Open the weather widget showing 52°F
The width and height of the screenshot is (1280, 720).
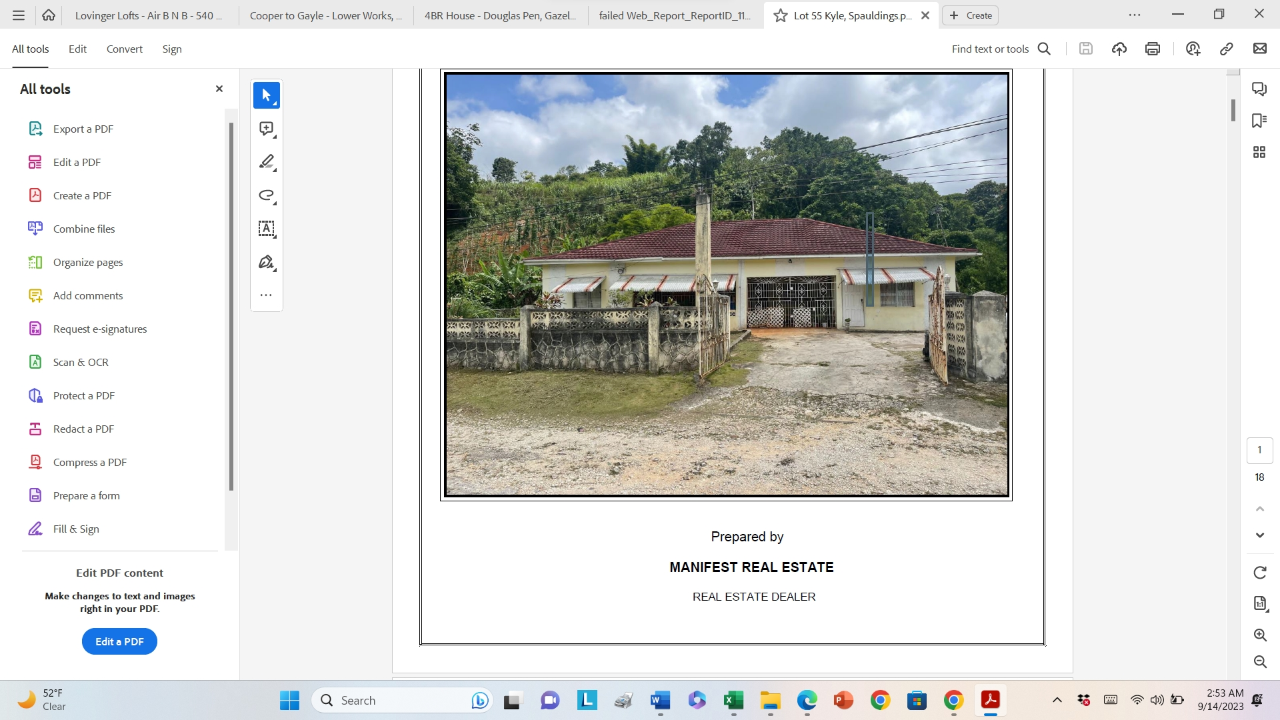tap(42, 700)
